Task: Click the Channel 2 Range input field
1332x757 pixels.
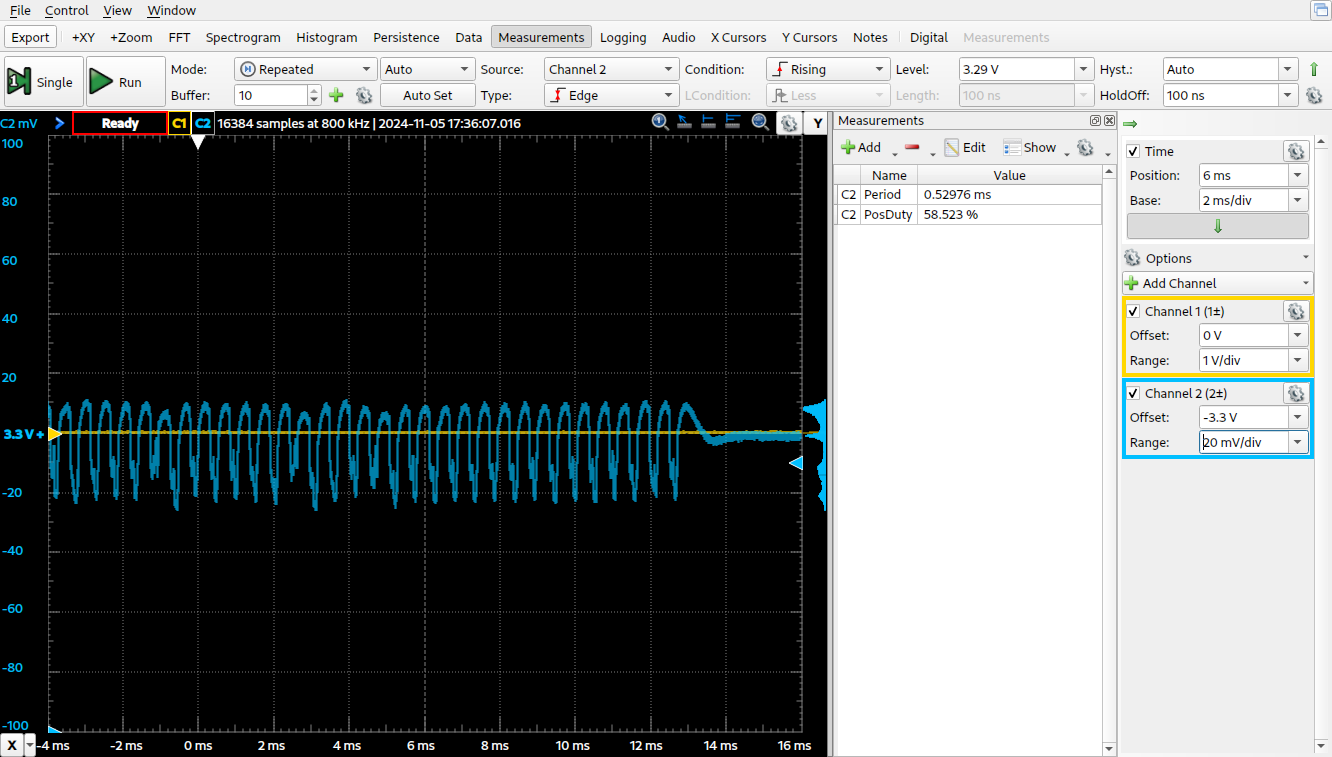Action: (x=1244, y=442)
